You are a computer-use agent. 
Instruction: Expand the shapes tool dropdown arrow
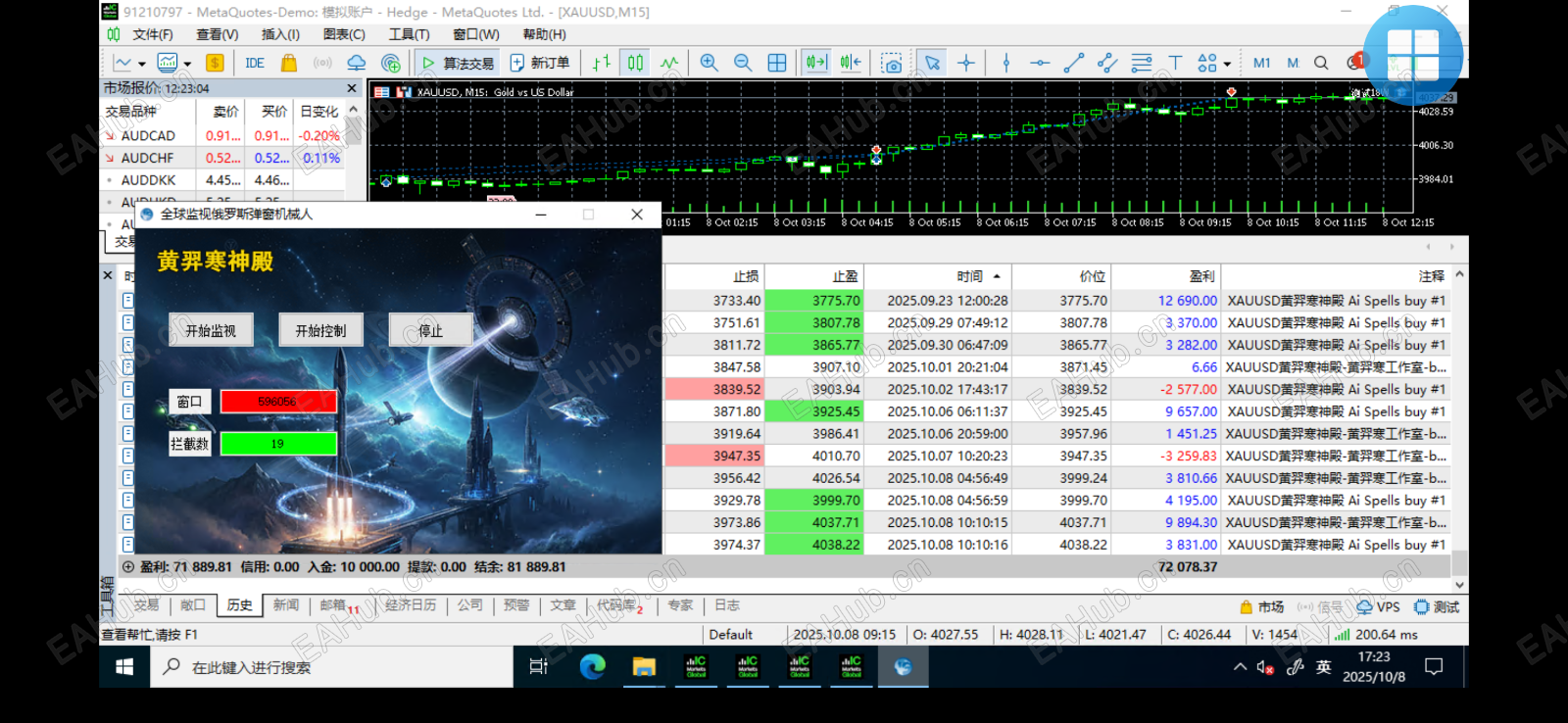[1227, 64]
